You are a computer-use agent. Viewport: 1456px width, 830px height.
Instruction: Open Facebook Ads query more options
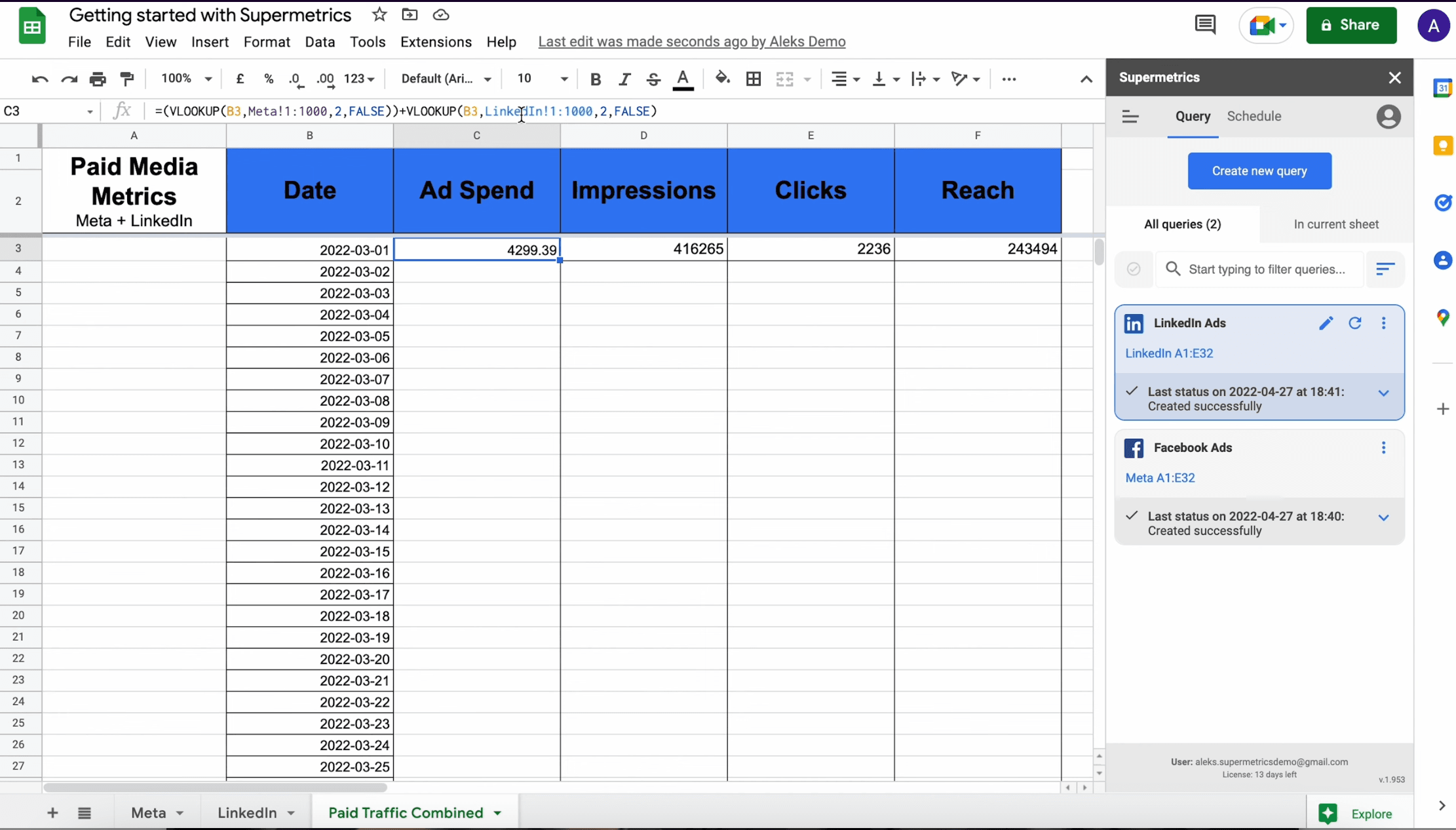(x=1383, y=448)
